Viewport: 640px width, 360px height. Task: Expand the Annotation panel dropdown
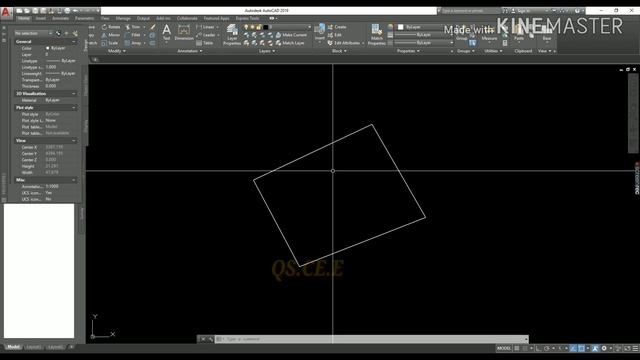click(x=190, y=51)
